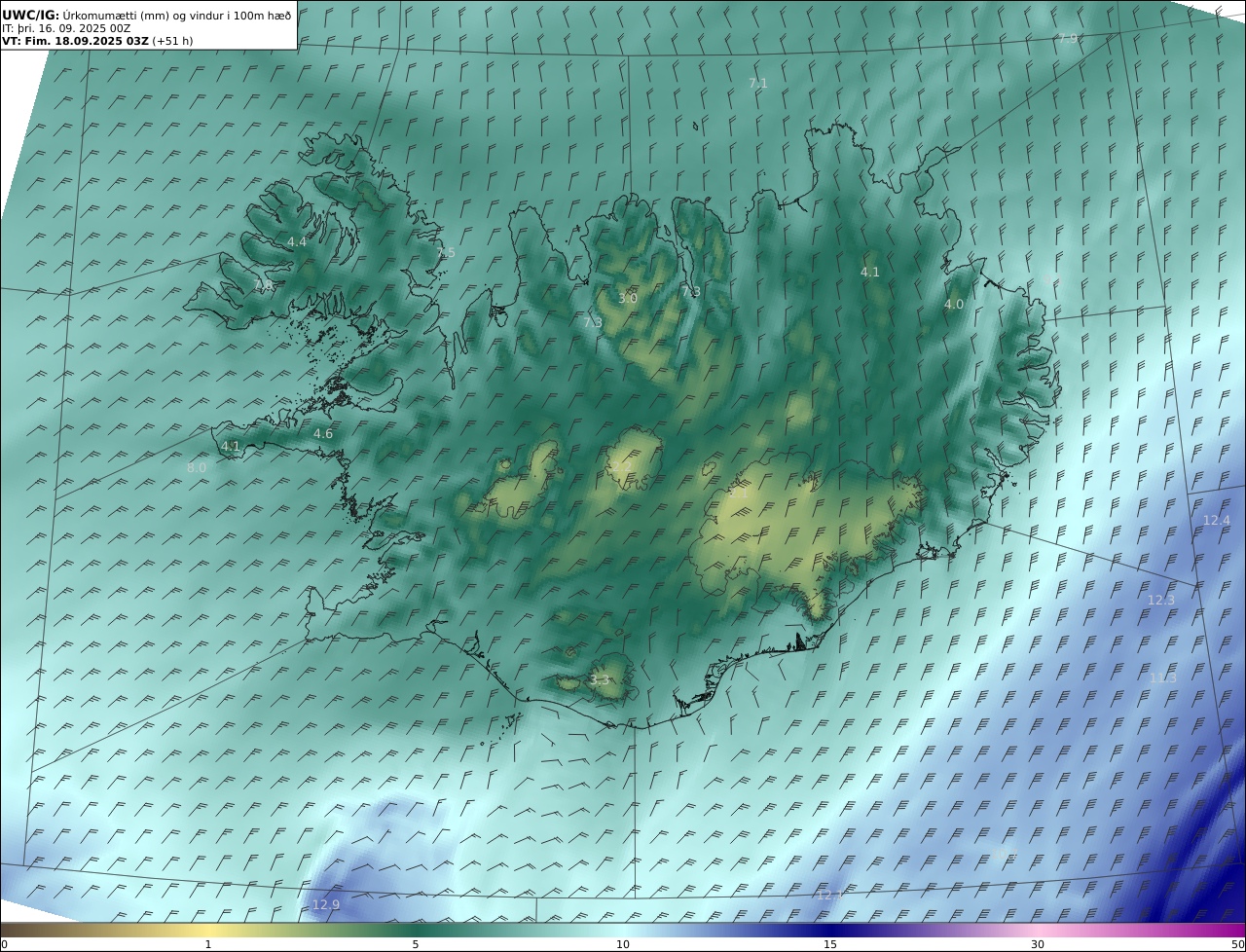This screenshot has height=952, width=1246.
Task: Select the 4.4 value in the Westfjords
Action: [297, 241]
